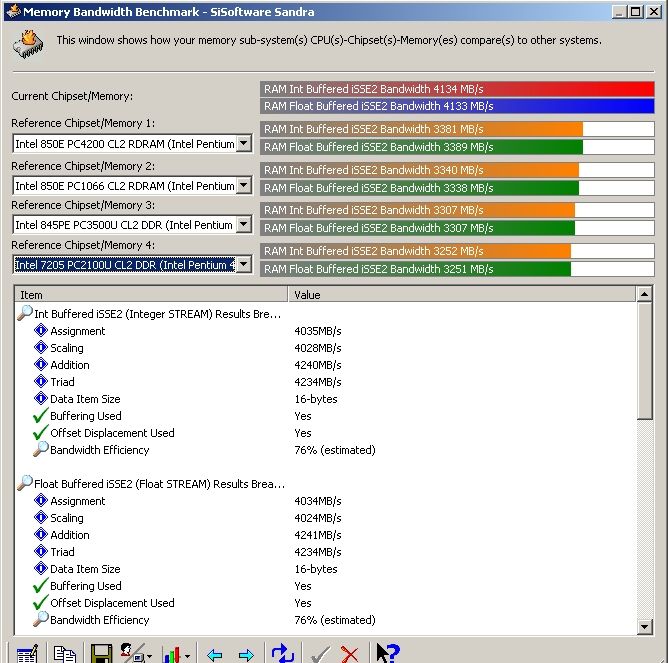Viewport: 668px width, 663px height.
Task: Open Reference Chipset/Memory 3 dropdown arrow
Action: click(244, 224)
